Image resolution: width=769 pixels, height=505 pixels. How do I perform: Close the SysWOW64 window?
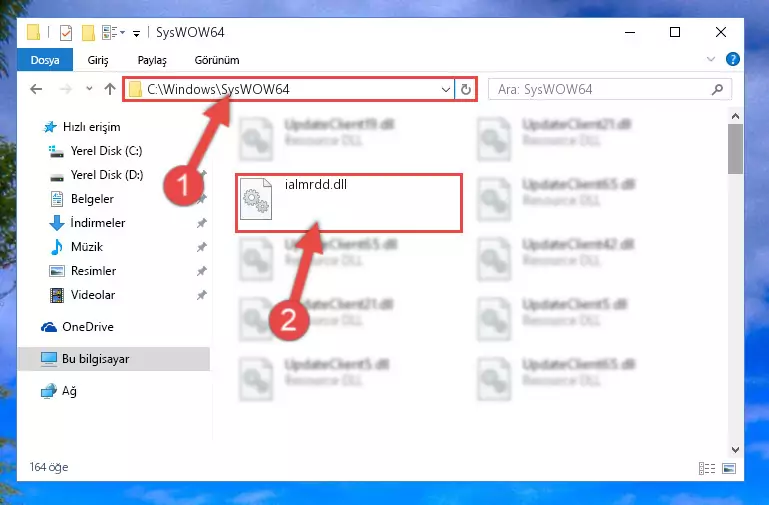[x=720, y=32]
